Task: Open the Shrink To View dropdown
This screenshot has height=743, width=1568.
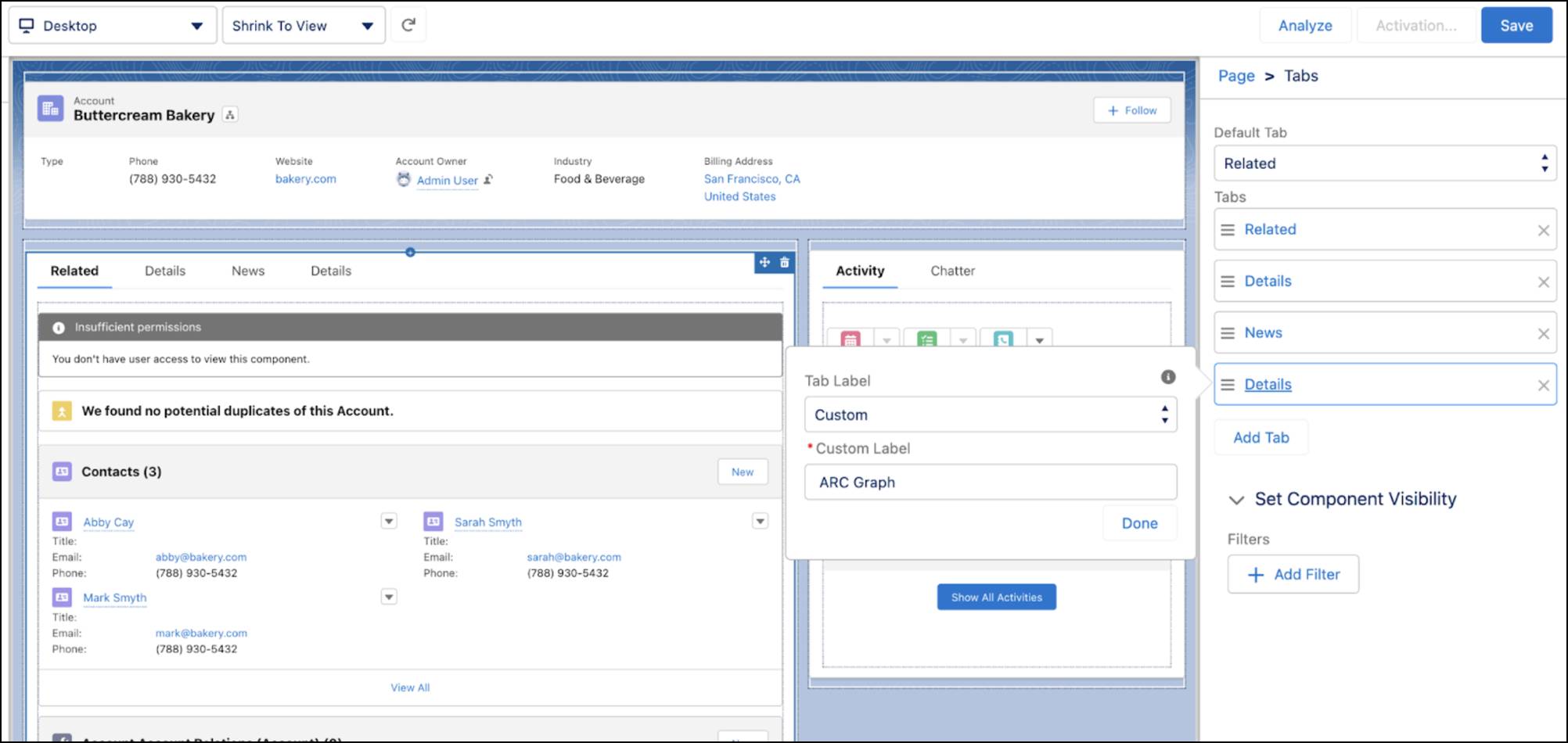Action: 304,25
